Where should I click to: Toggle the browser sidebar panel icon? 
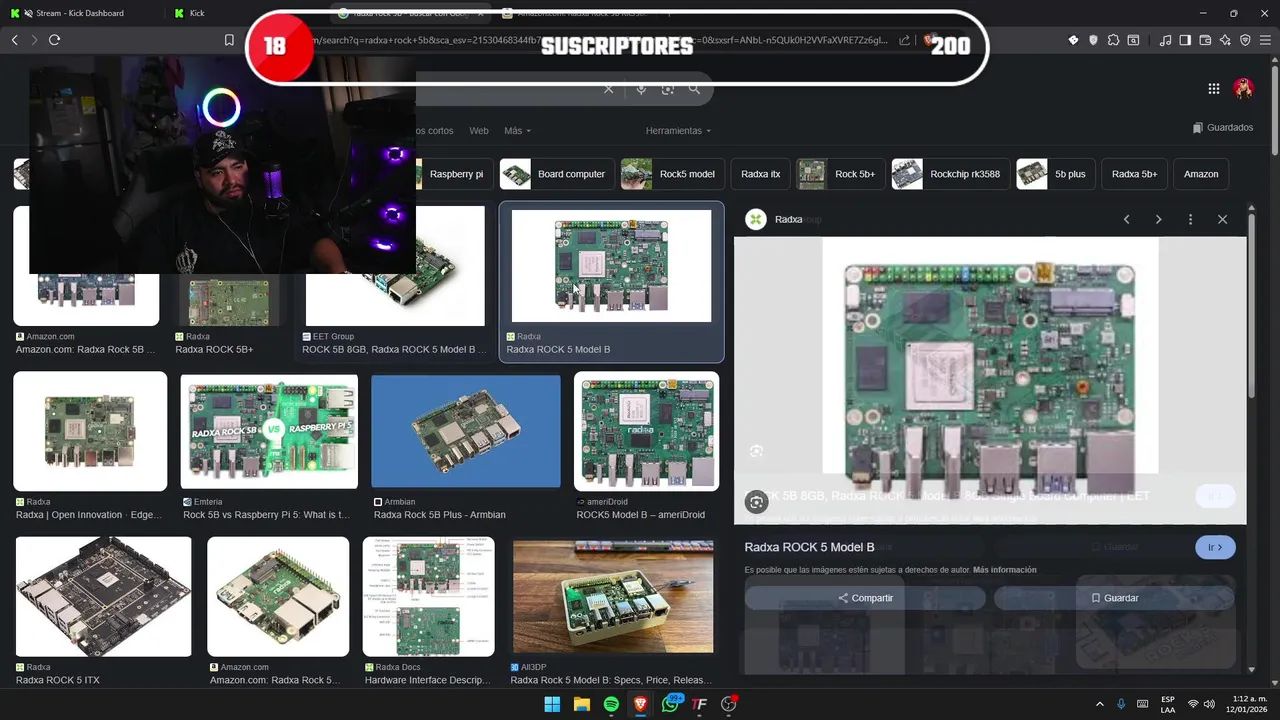(1185, 40)
